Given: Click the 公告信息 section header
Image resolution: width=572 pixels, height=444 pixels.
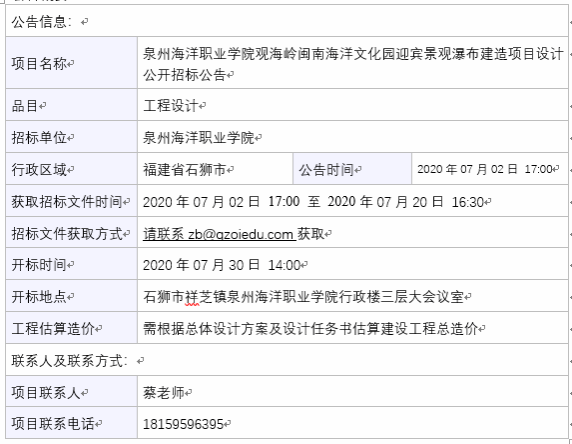Looking at the screenshot, I should pos(42,22).
